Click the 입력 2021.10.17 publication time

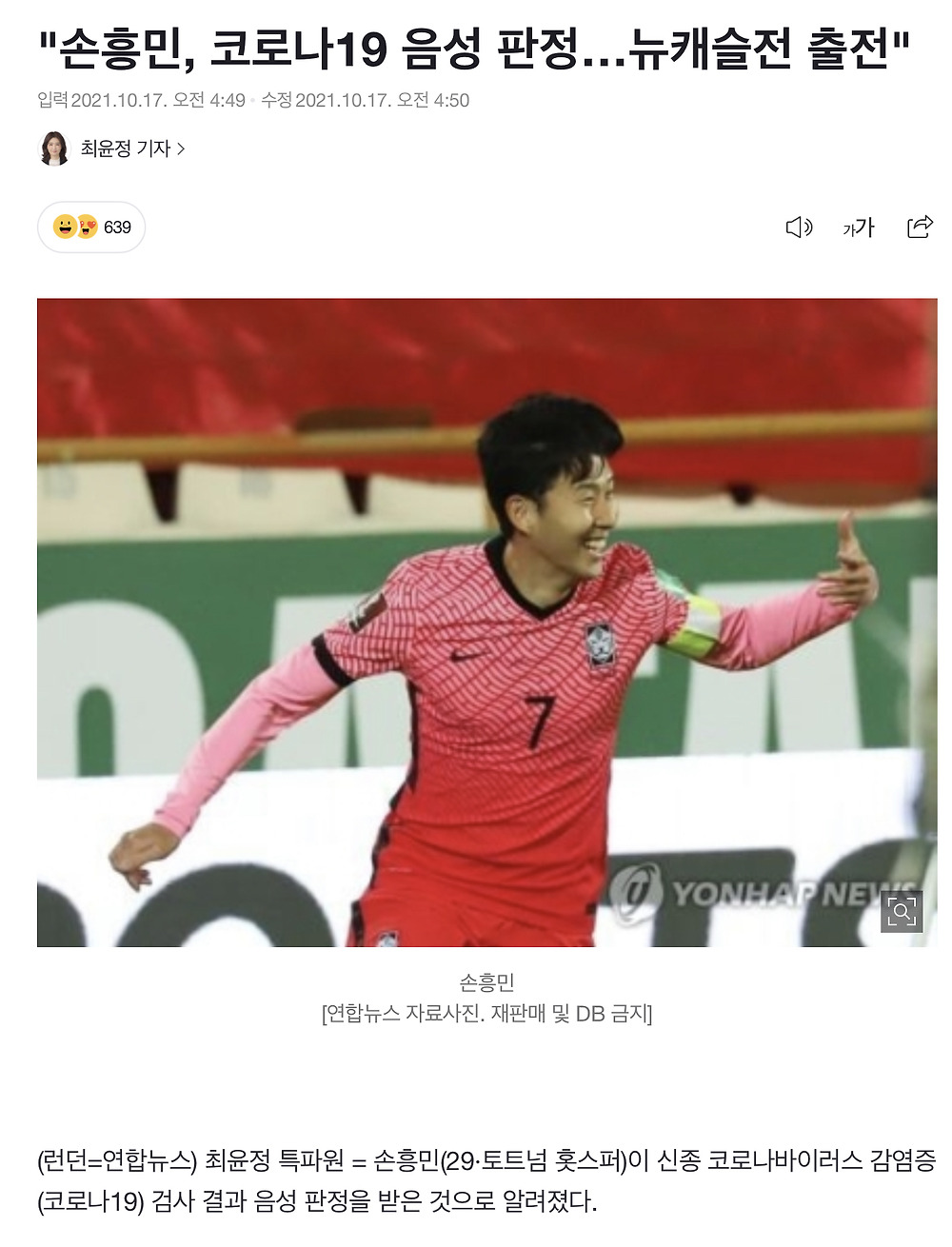142,100
